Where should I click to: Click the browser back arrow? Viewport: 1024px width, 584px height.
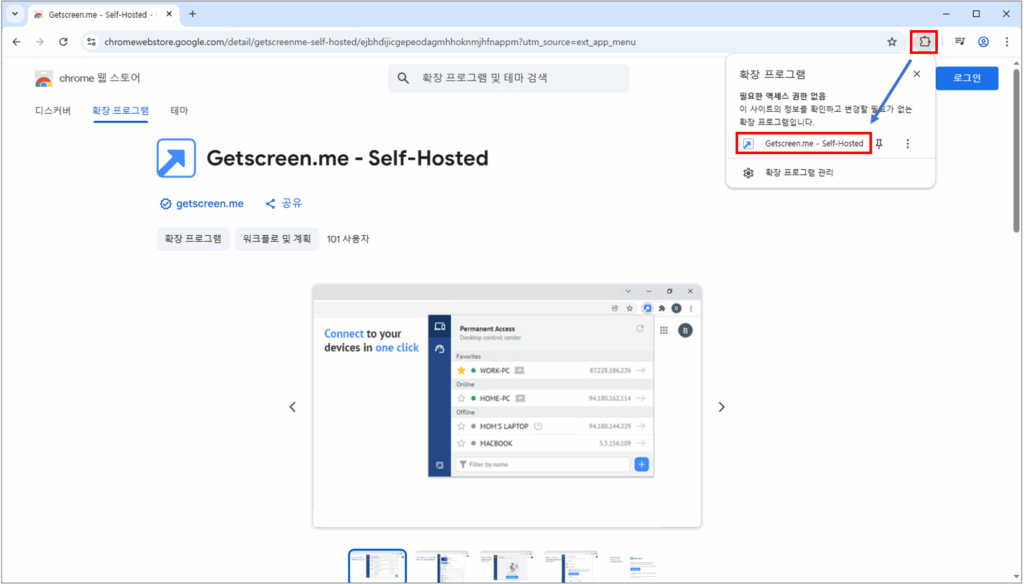click(x=16, y=42)
